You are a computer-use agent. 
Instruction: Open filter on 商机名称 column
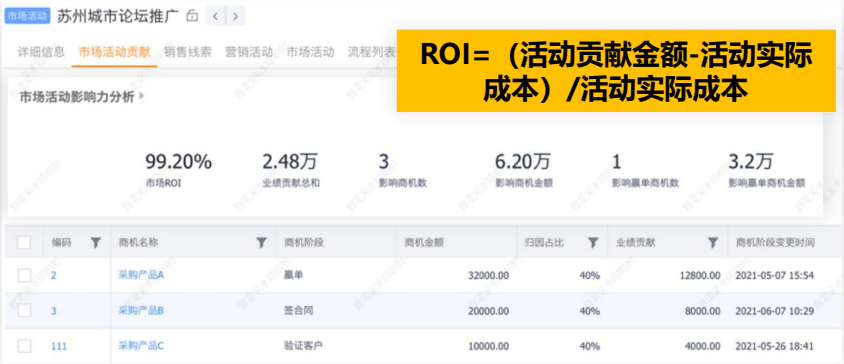pos(262,243)
